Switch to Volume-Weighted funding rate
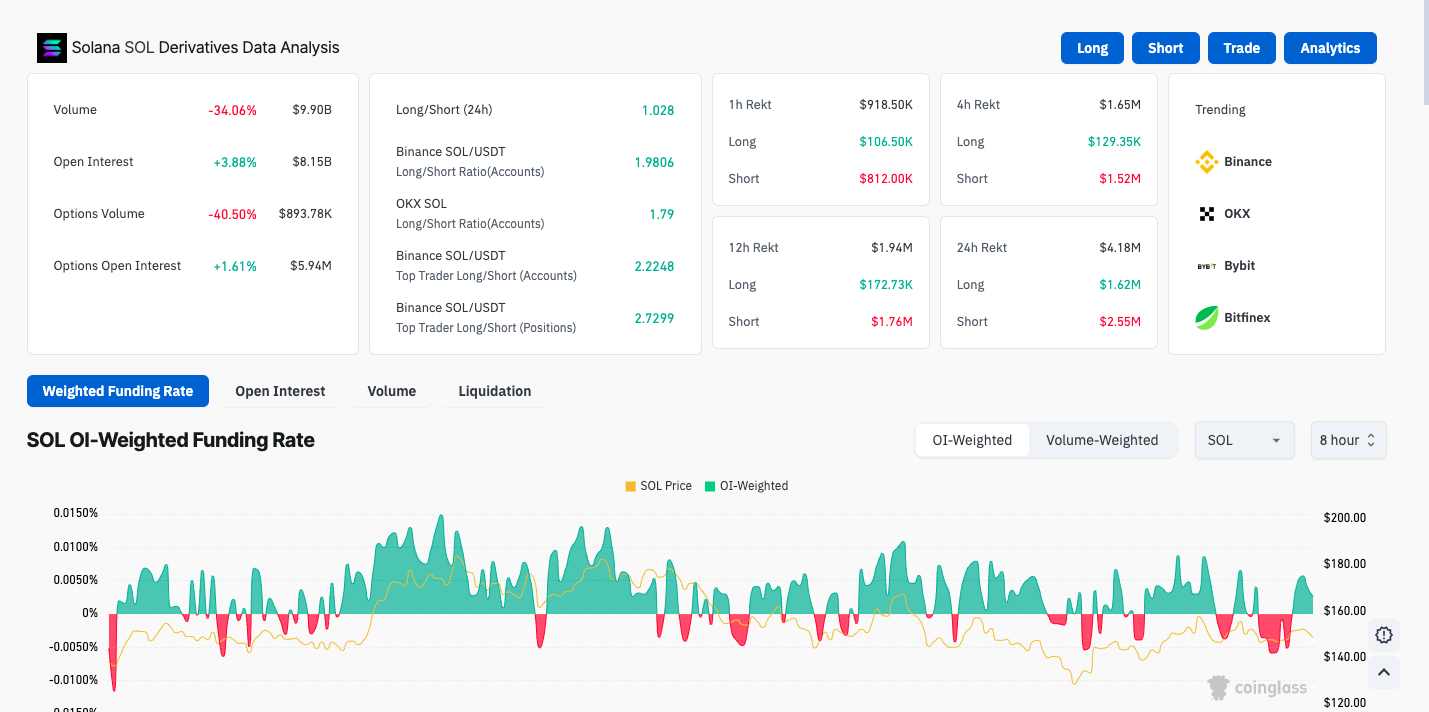This screenshot has width=1429, height=712. [1101, 440]
